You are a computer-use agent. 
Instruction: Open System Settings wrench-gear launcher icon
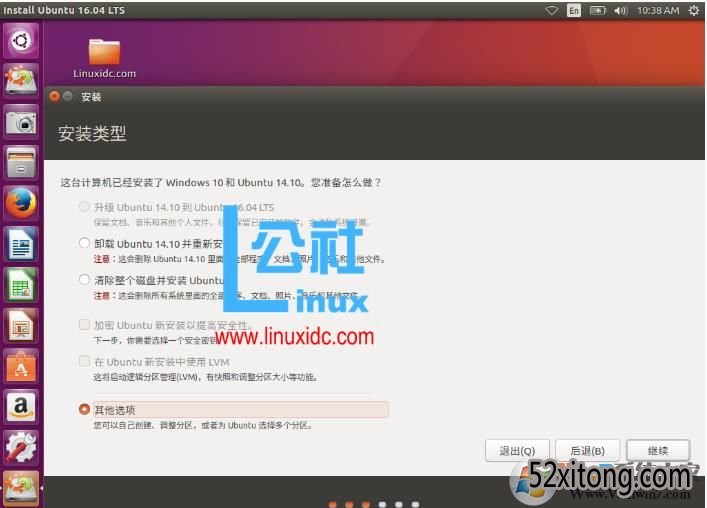click(x=21, y=448)
